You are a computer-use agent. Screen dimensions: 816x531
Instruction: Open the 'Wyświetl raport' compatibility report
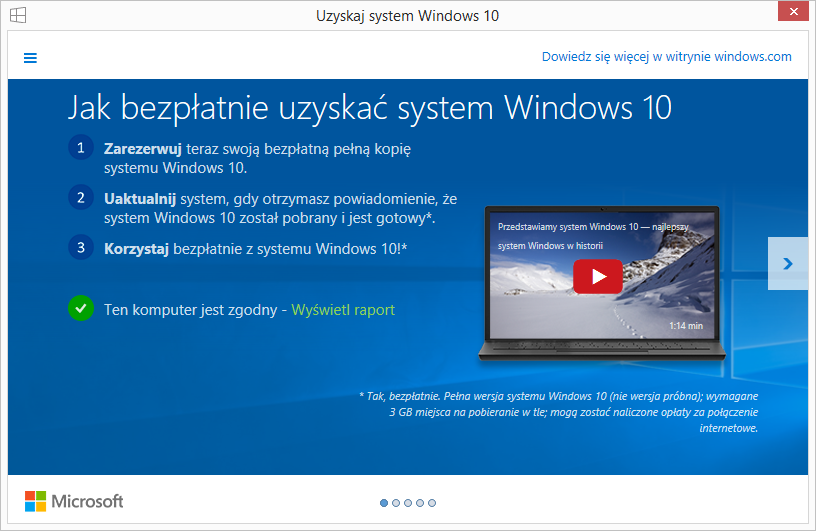[343, 310]
